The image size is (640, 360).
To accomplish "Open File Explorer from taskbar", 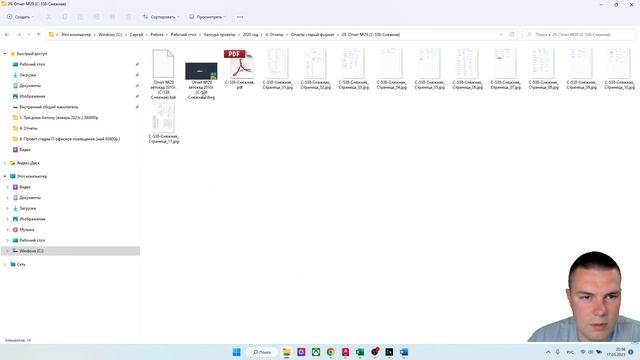I will (x=287, y=352).
